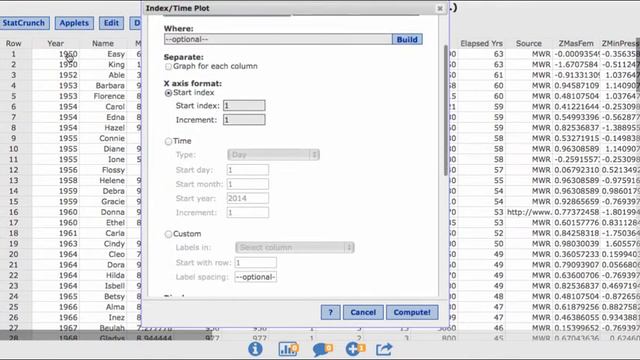The image size is (640, 360).
Task: Click the Start with row input field
Action: click(x=256, y=262)
